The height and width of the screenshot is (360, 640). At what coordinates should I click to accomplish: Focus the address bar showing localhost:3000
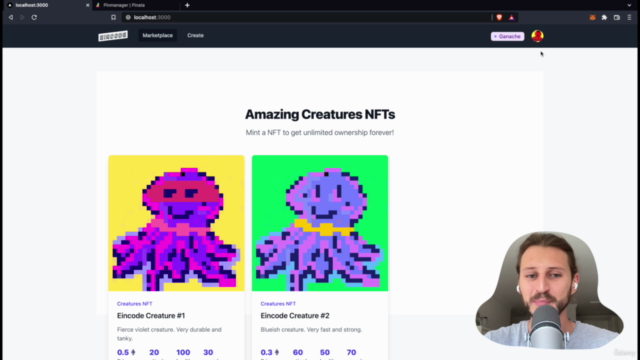(306, 18)
